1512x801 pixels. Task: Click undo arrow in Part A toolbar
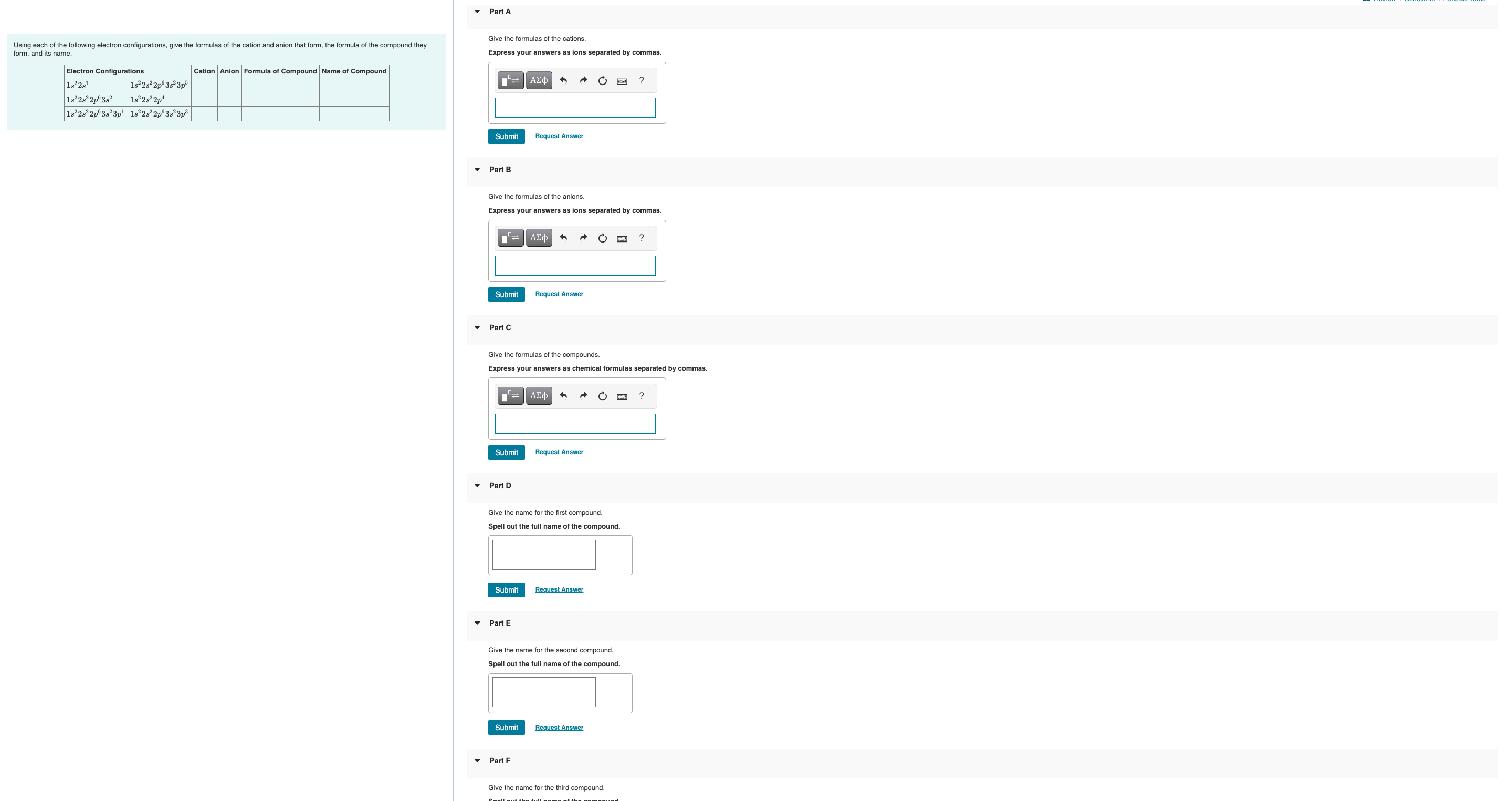tap(563, 80)
